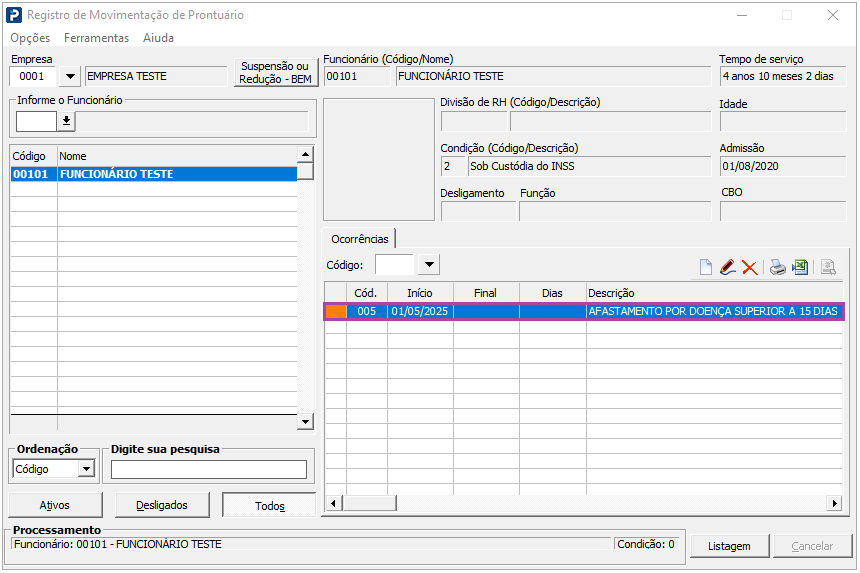Click the occurrences grid scroll right arrow
Screen dimensions: 860x573
click(834, 503)
